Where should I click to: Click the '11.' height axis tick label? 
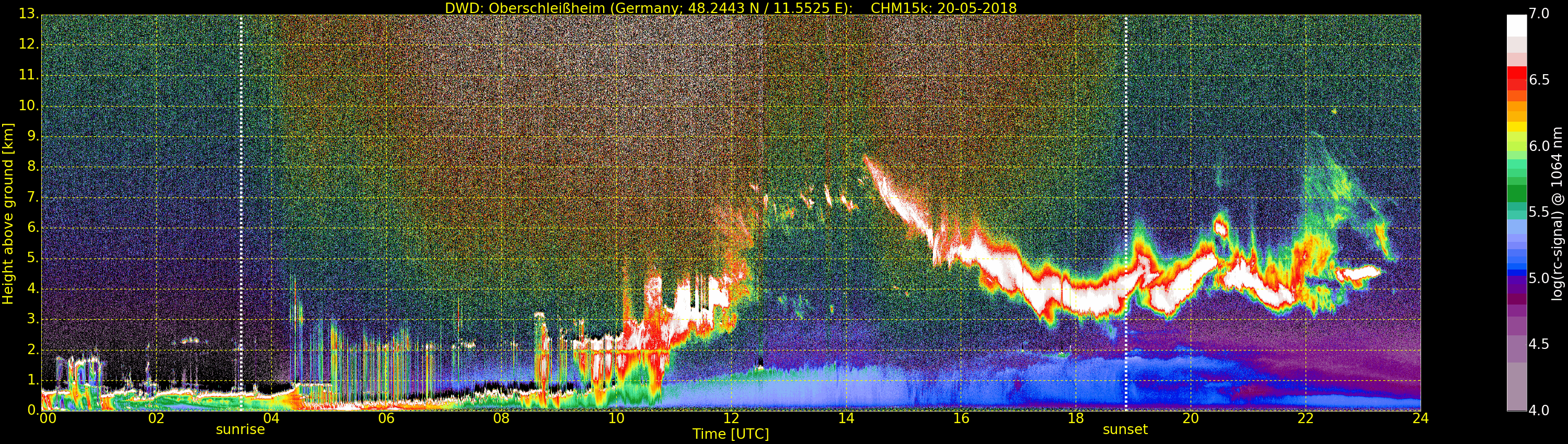point(29,75)
